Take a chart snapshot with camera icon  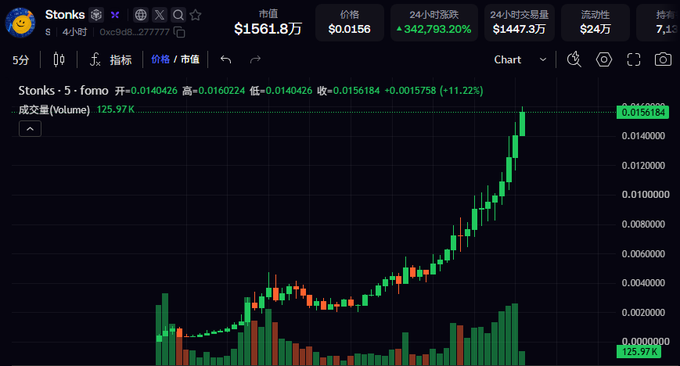click(663, 59)
